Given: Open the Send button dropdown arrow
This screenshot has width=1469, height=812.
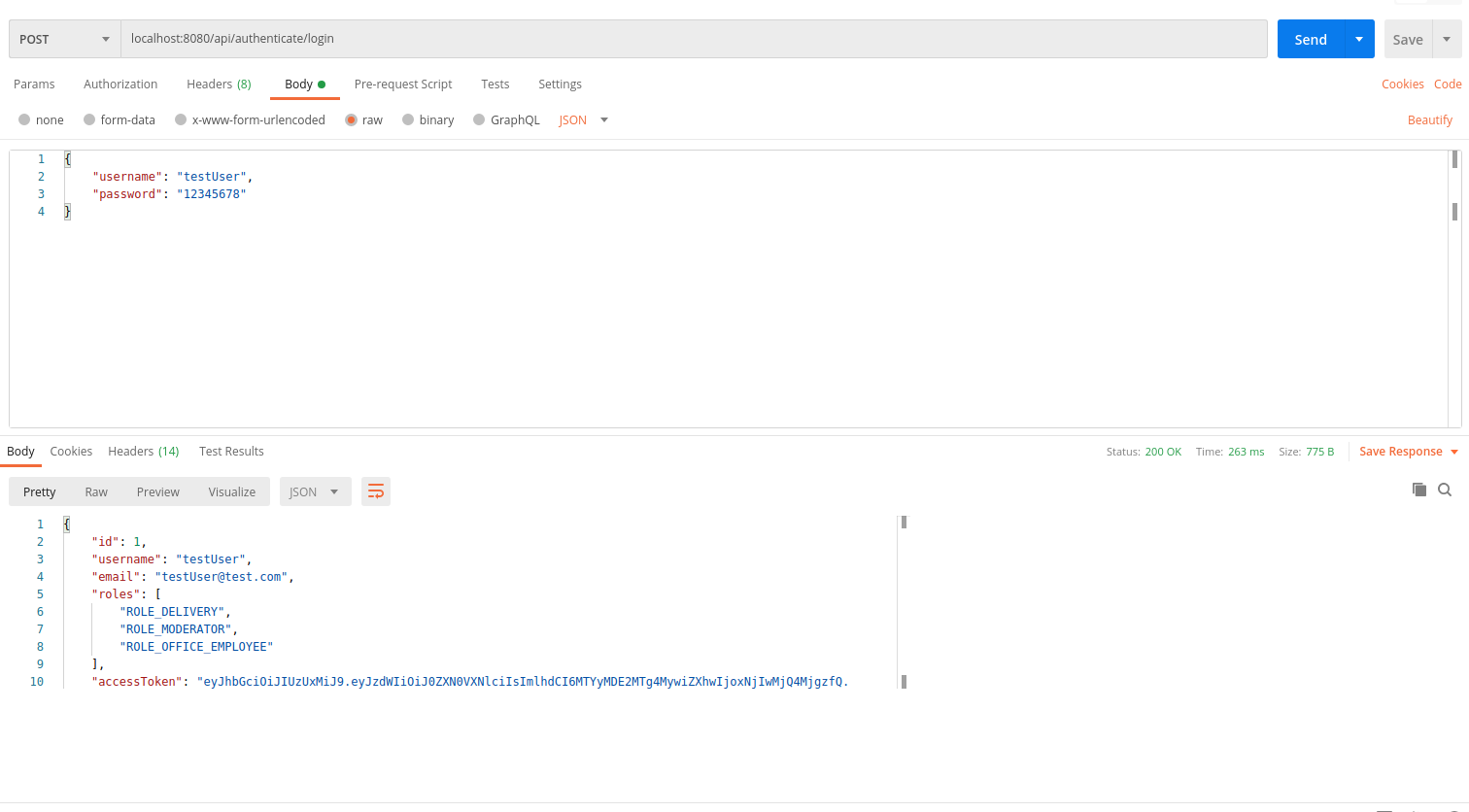Looking at the screenshot, I should (x=1359, y=39).
